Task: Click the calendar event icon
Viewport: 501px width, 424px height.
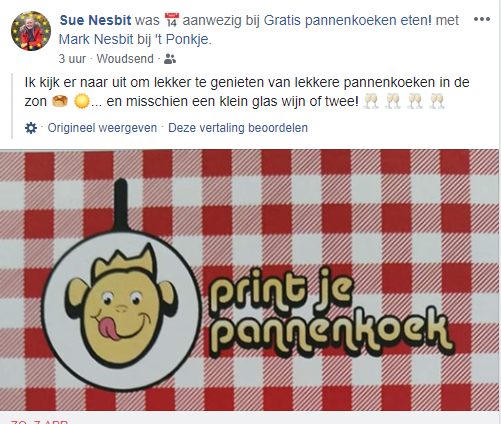Action: click(172, 20)
